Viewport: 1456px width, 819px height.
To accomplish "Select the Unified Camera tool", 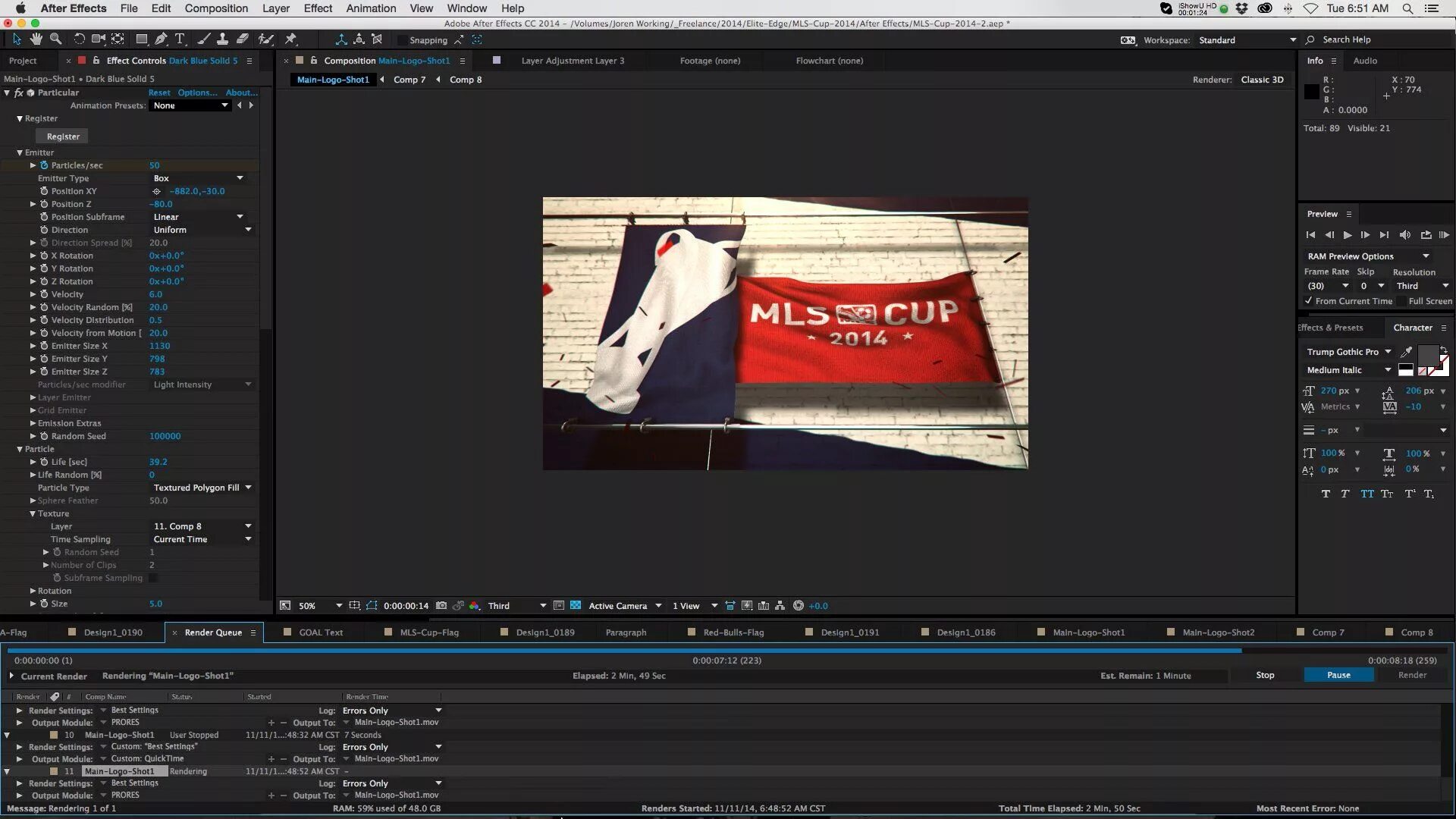I will click(99, 39).
